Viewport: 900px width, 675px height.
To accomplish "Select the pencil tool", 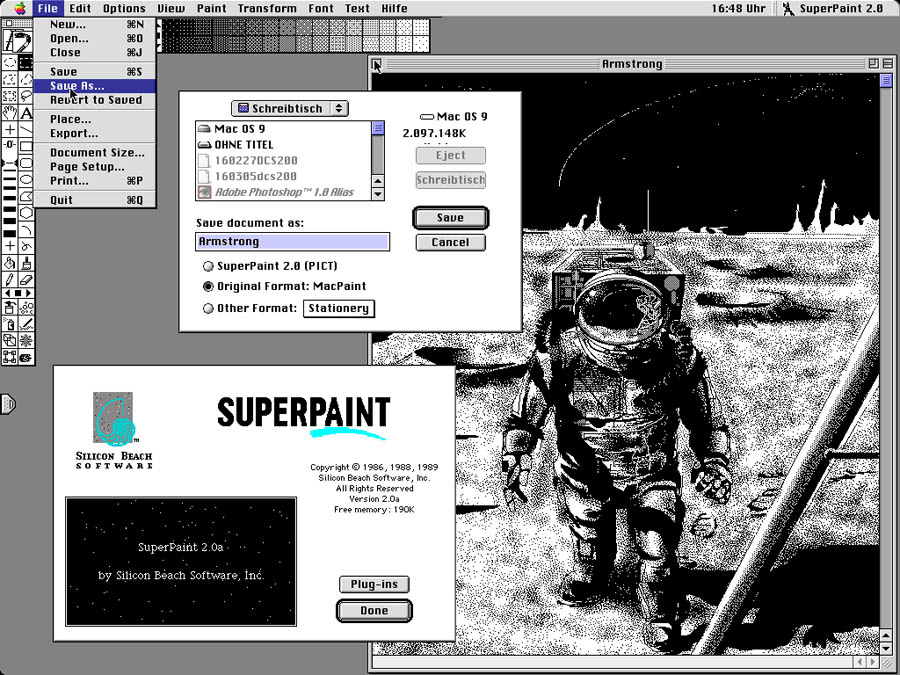I will tap(9, 280).
